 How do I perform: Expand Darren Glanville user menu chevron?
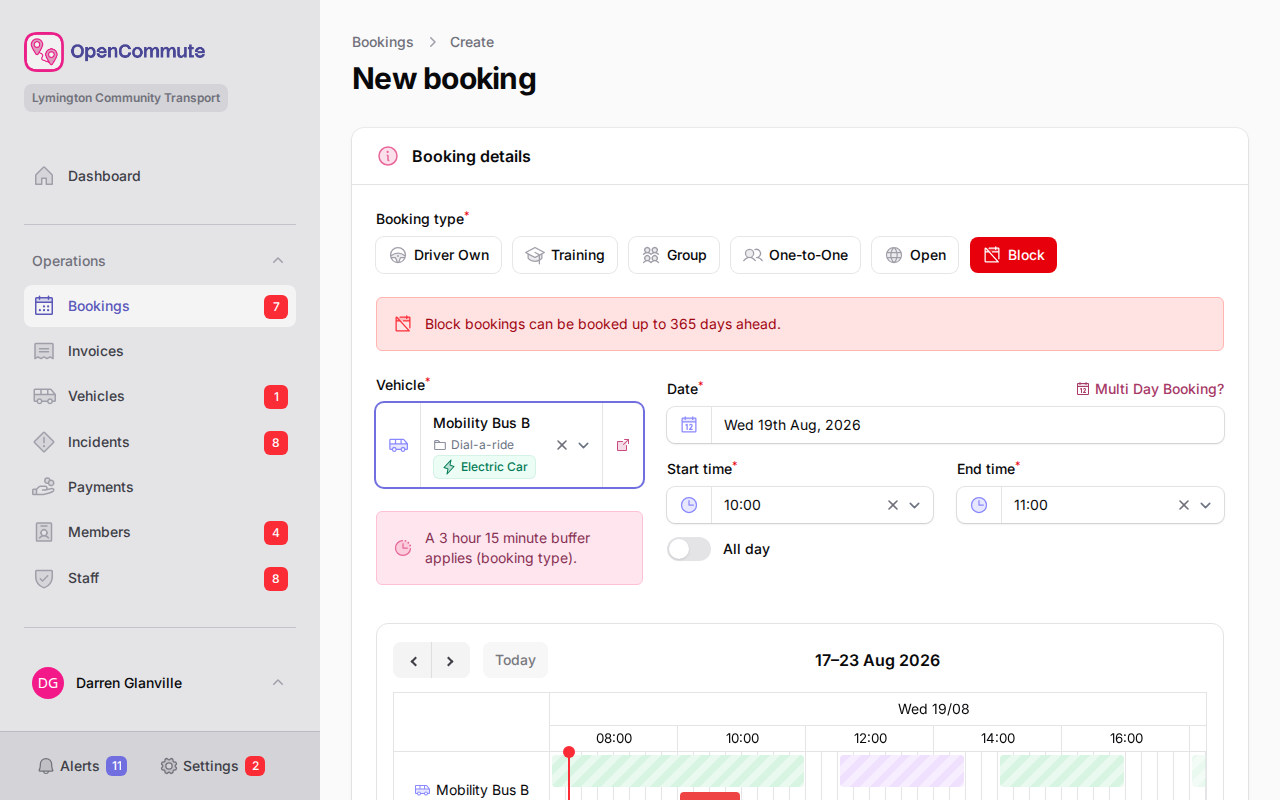coord(278,683)
